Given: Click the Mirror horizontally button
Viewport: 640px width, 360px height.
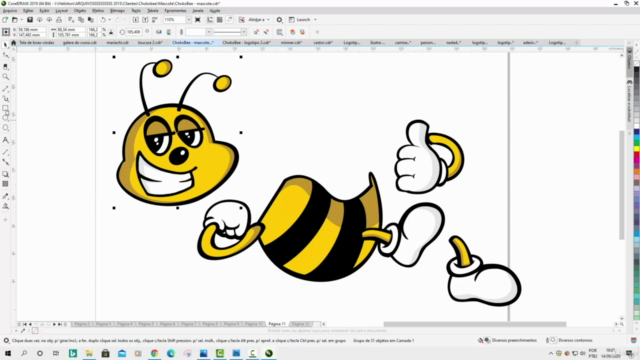Looking at the screenshot, I should (x=159, y=32).
